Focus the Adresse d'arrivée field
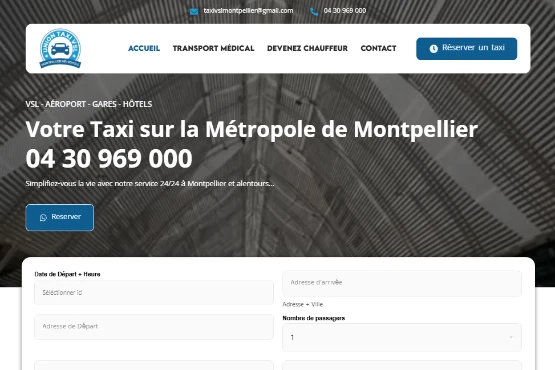 402,283
